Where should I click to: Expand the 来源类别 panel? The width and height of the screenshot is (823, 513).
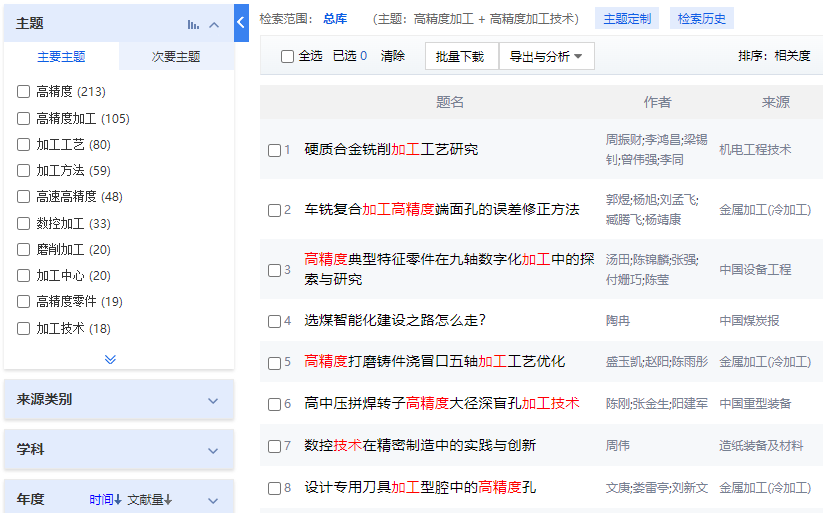click(213, 401)
